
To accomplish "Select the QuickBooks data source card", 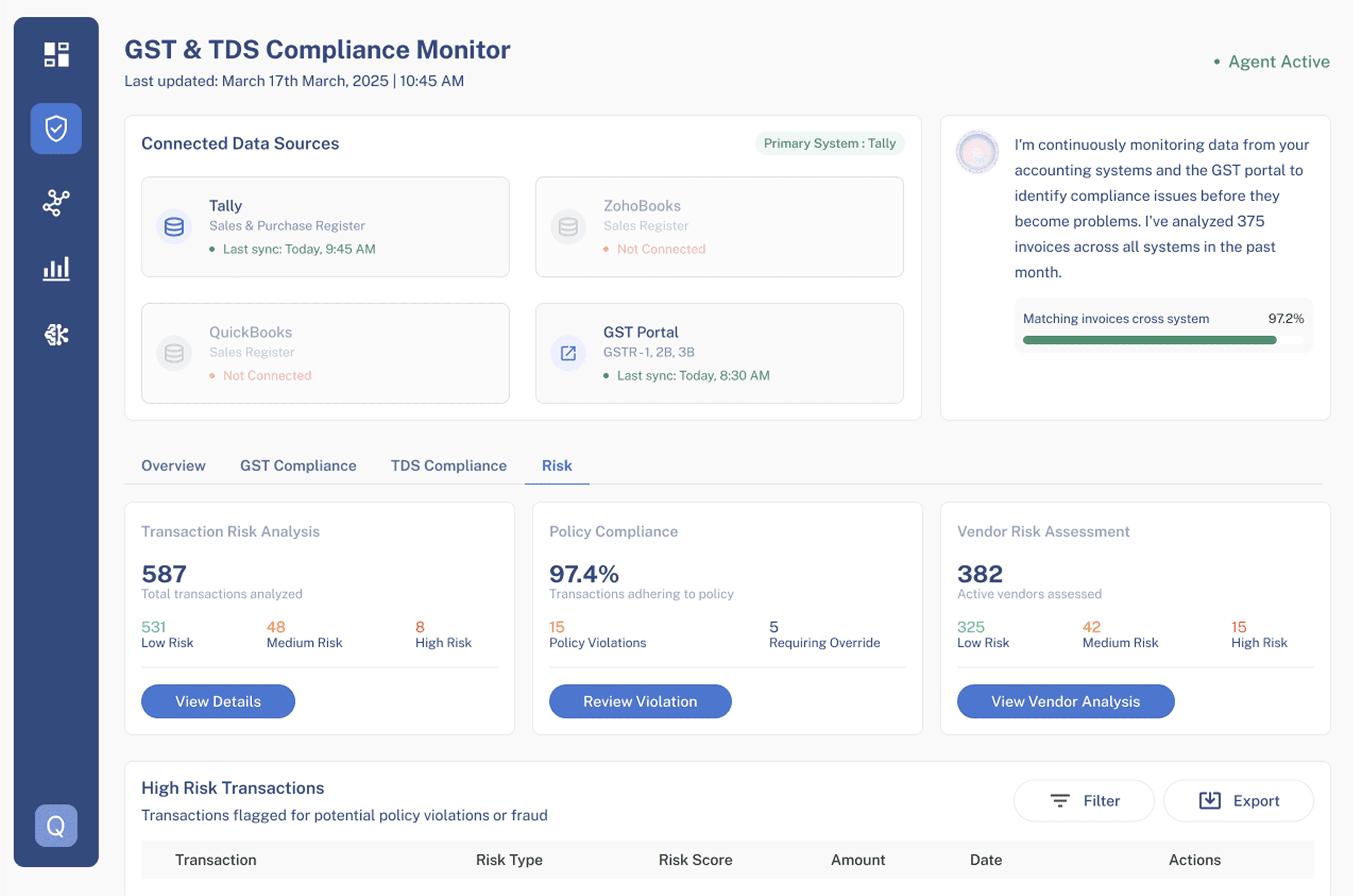I will pyautogui.click(x=325, y=353).
